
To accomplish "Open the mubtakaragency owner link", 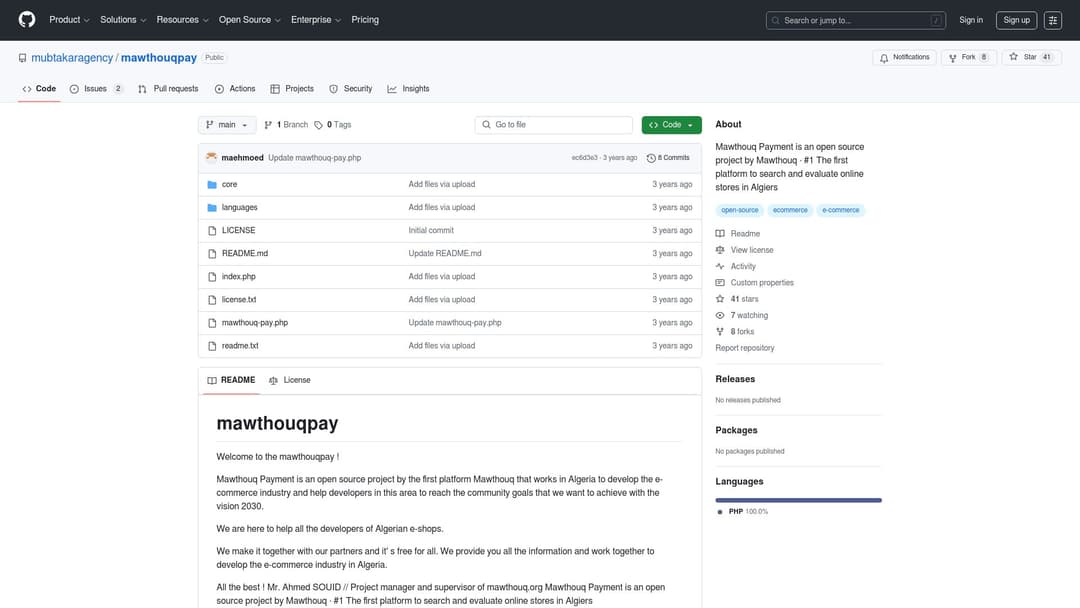I will (72, 58).
